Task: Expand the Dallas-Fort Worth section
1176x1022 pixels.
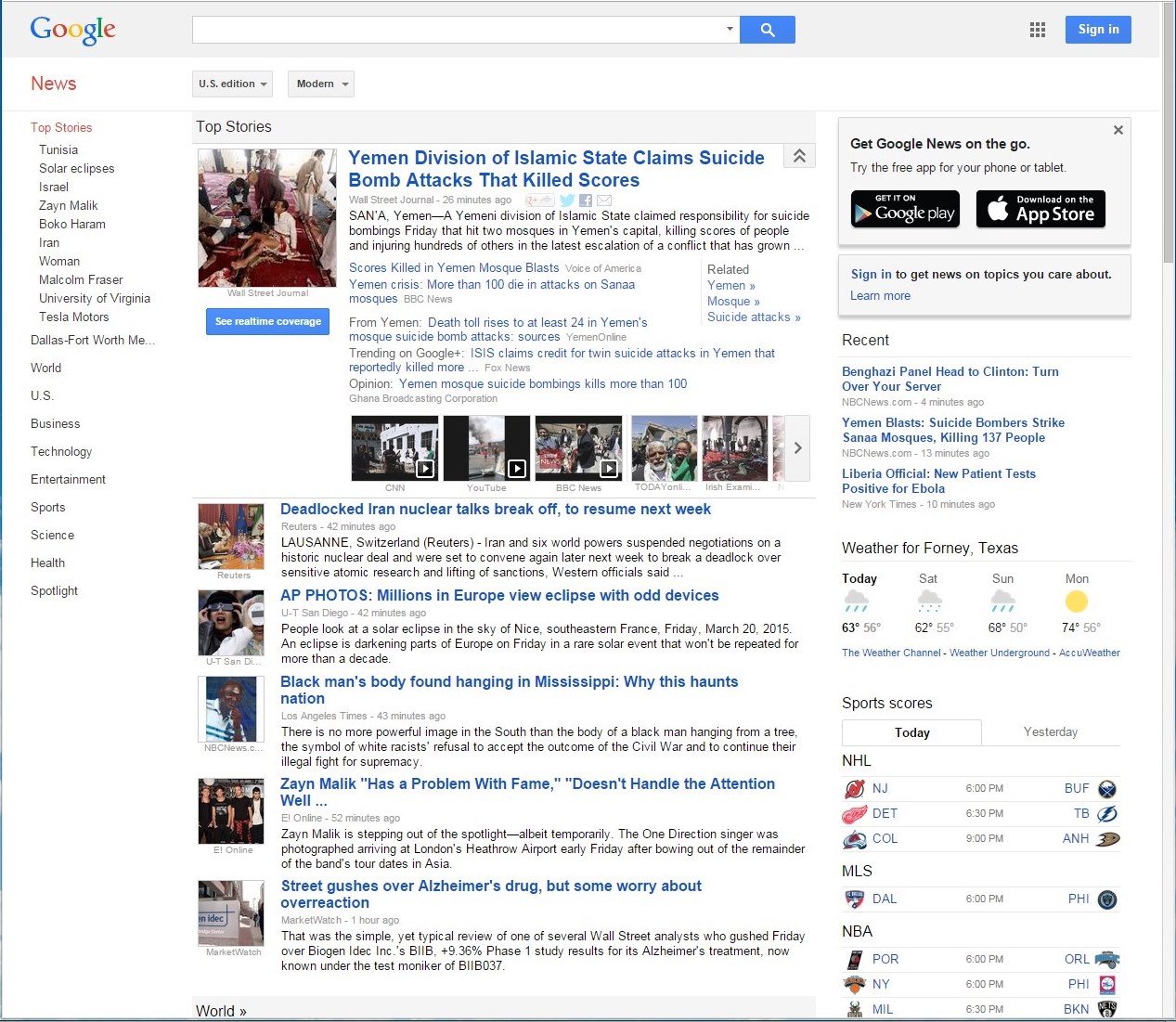Action: [93, 341]
